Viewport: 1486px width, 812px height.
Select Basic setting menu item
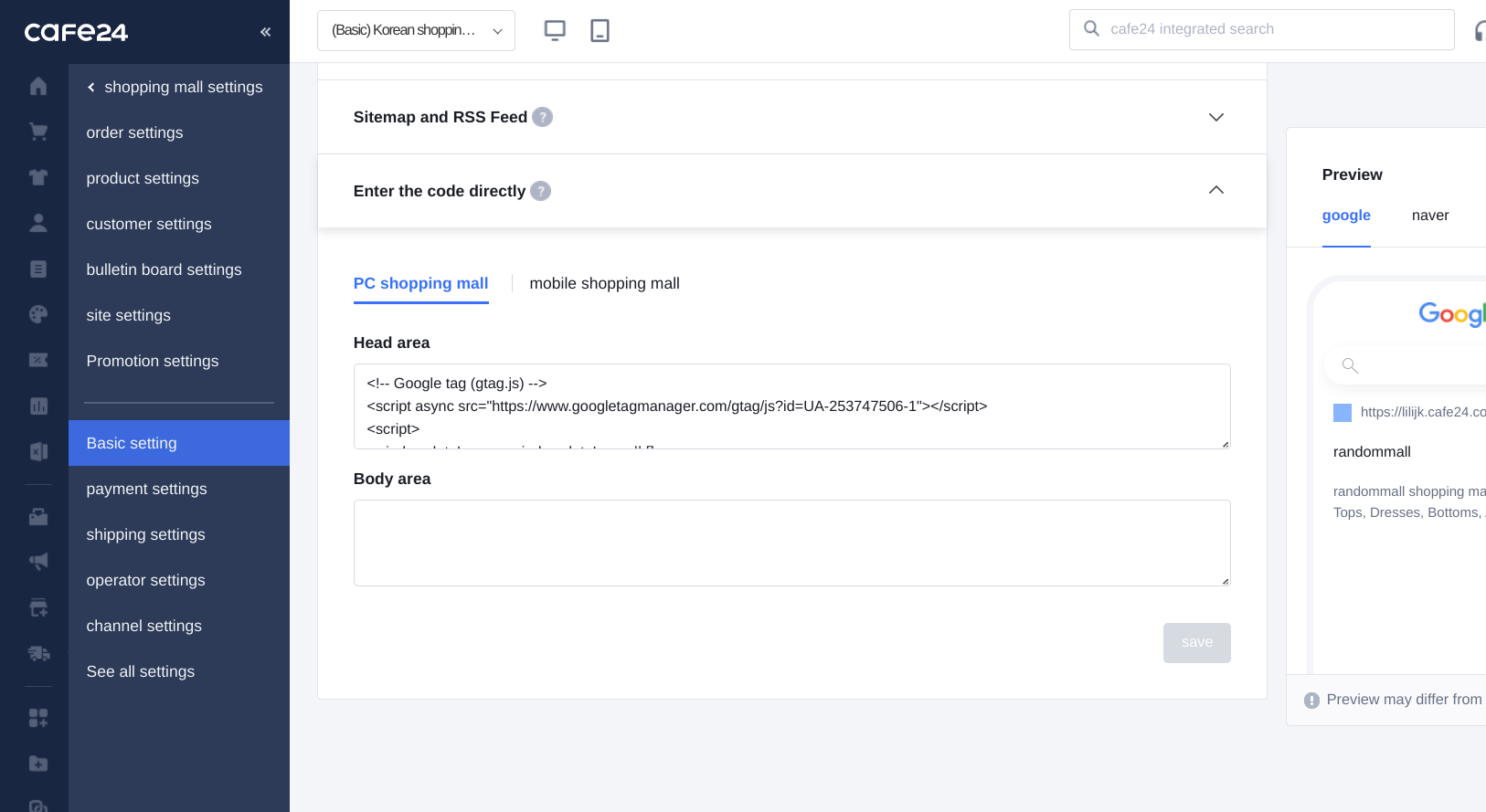[179, 443]
